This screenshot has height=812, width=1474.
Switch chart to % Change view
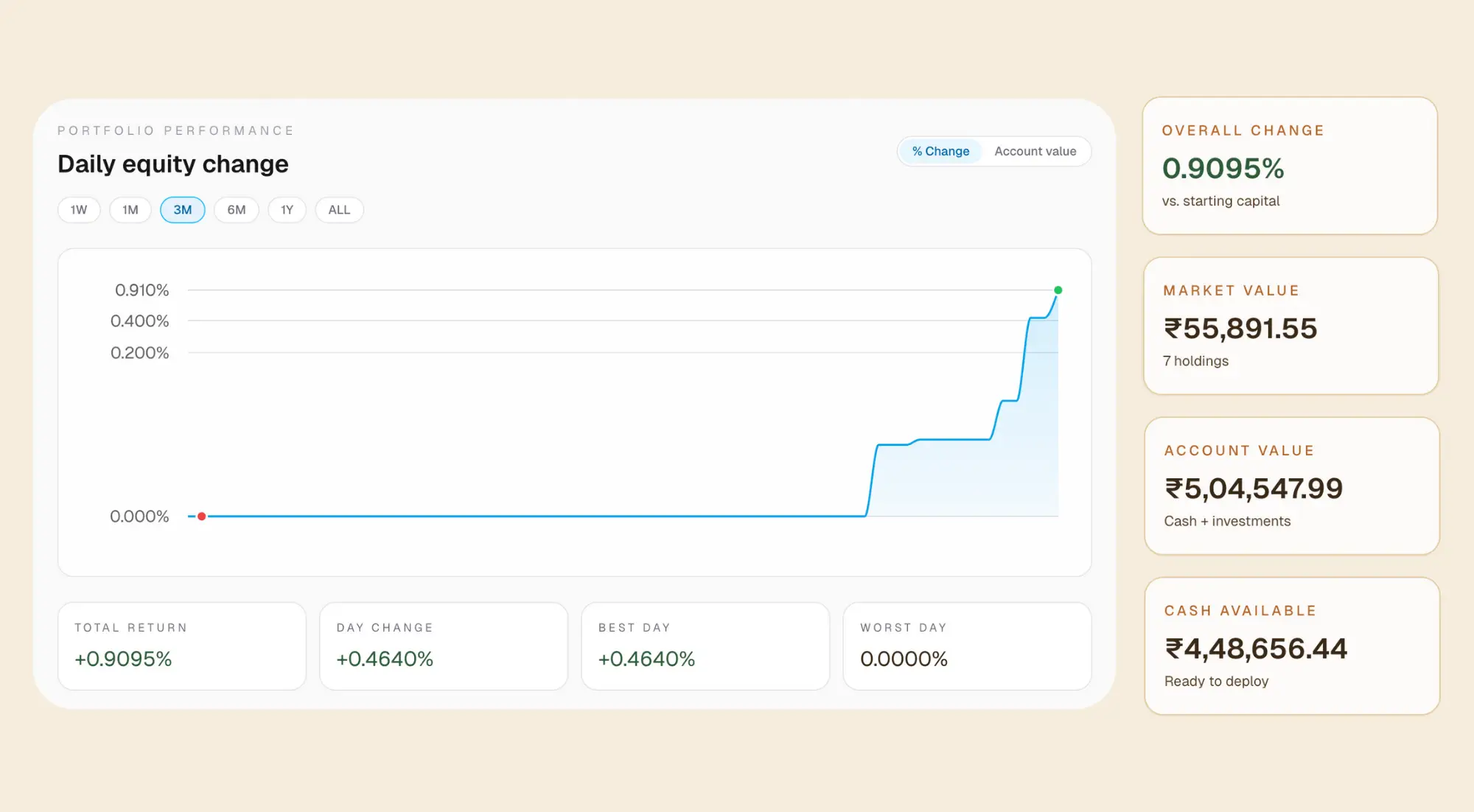click(940, 151)
